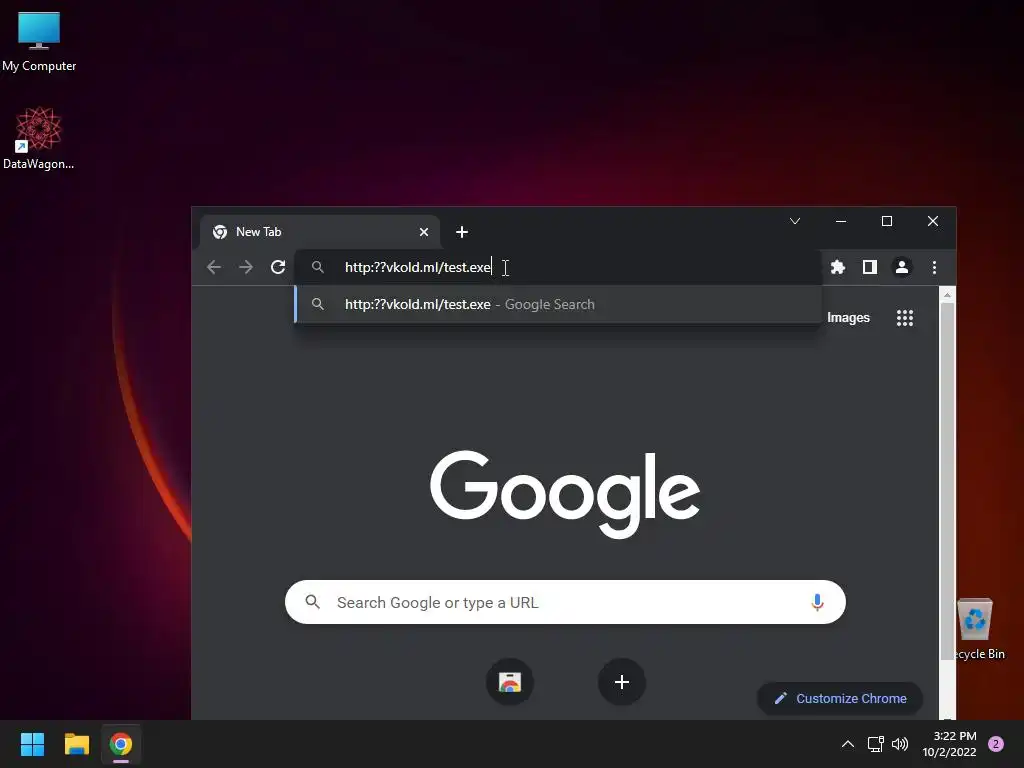The image size is (1024, 768).
Task: Select the New Tab tab
Action: coord(319,232)
